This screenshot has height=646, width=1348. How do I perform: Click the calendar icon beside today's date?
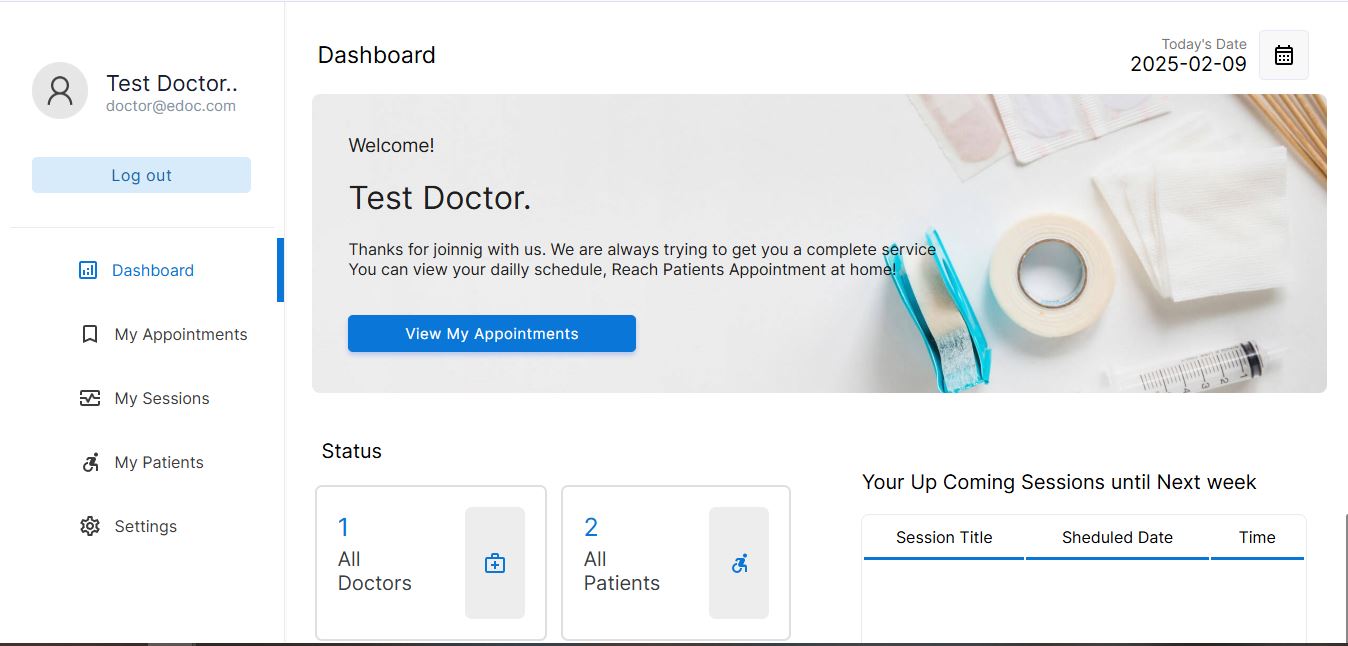(x=1284, y=55)
